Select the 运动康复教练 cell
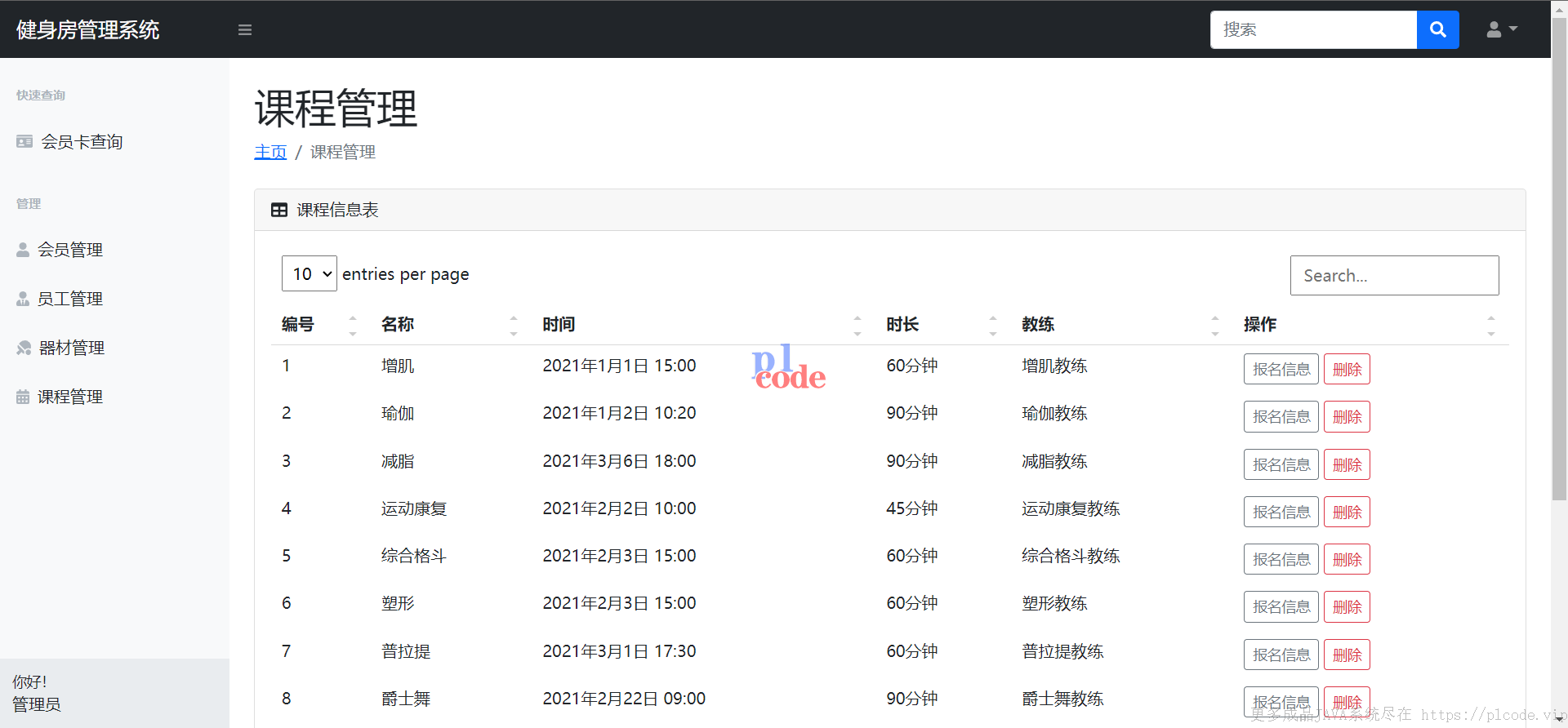The image size is (1568, 728). 1071,508
